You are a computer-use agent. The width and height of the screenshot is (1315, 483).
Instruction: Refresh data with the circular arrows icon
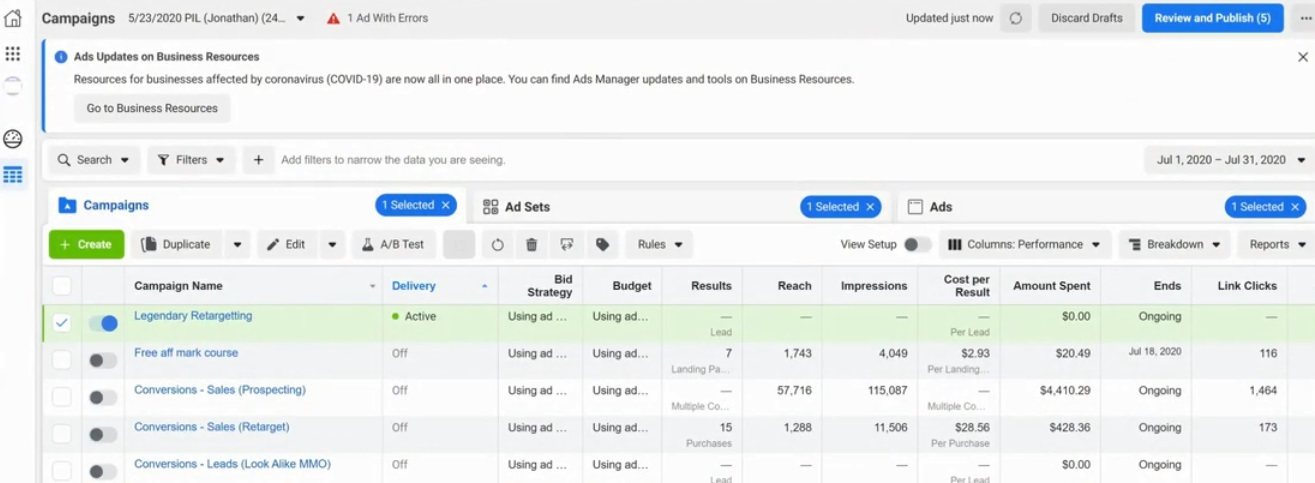pos(1016,18)
